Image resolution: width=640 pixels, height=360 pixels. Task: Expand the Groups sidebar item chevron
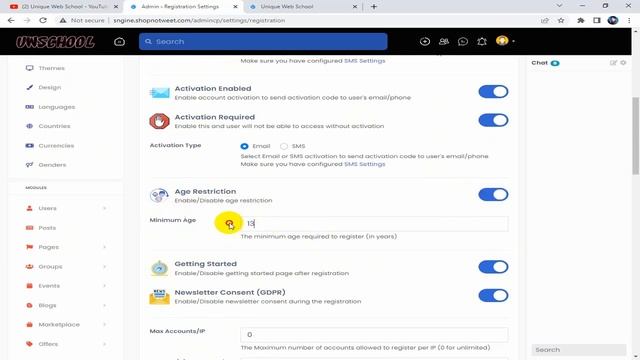104,267
